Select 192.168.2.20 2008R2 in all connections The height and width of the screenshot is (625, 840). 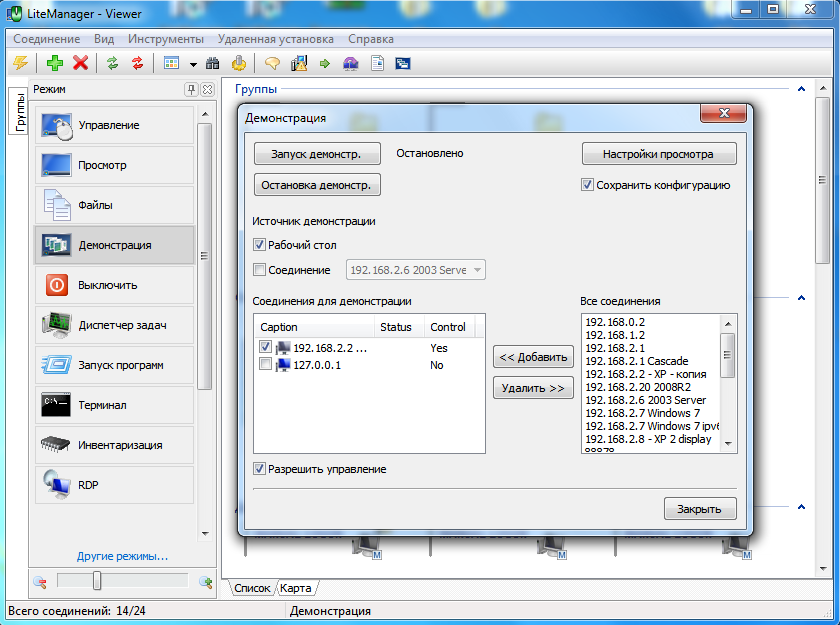pyautogui.click(x=638, y=387)
